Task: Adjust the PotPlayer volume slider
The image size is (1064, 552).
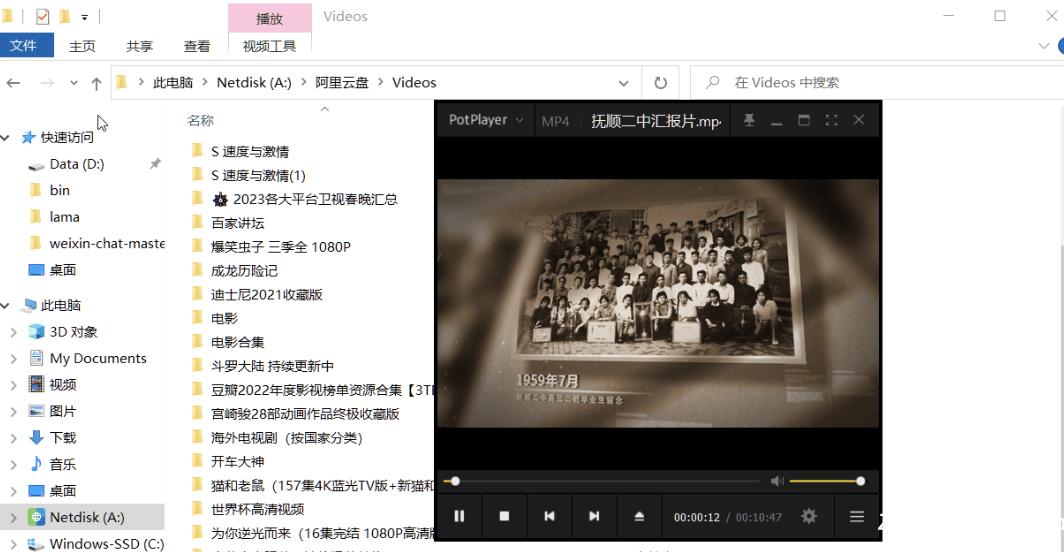Action: (x=827, y=481)
